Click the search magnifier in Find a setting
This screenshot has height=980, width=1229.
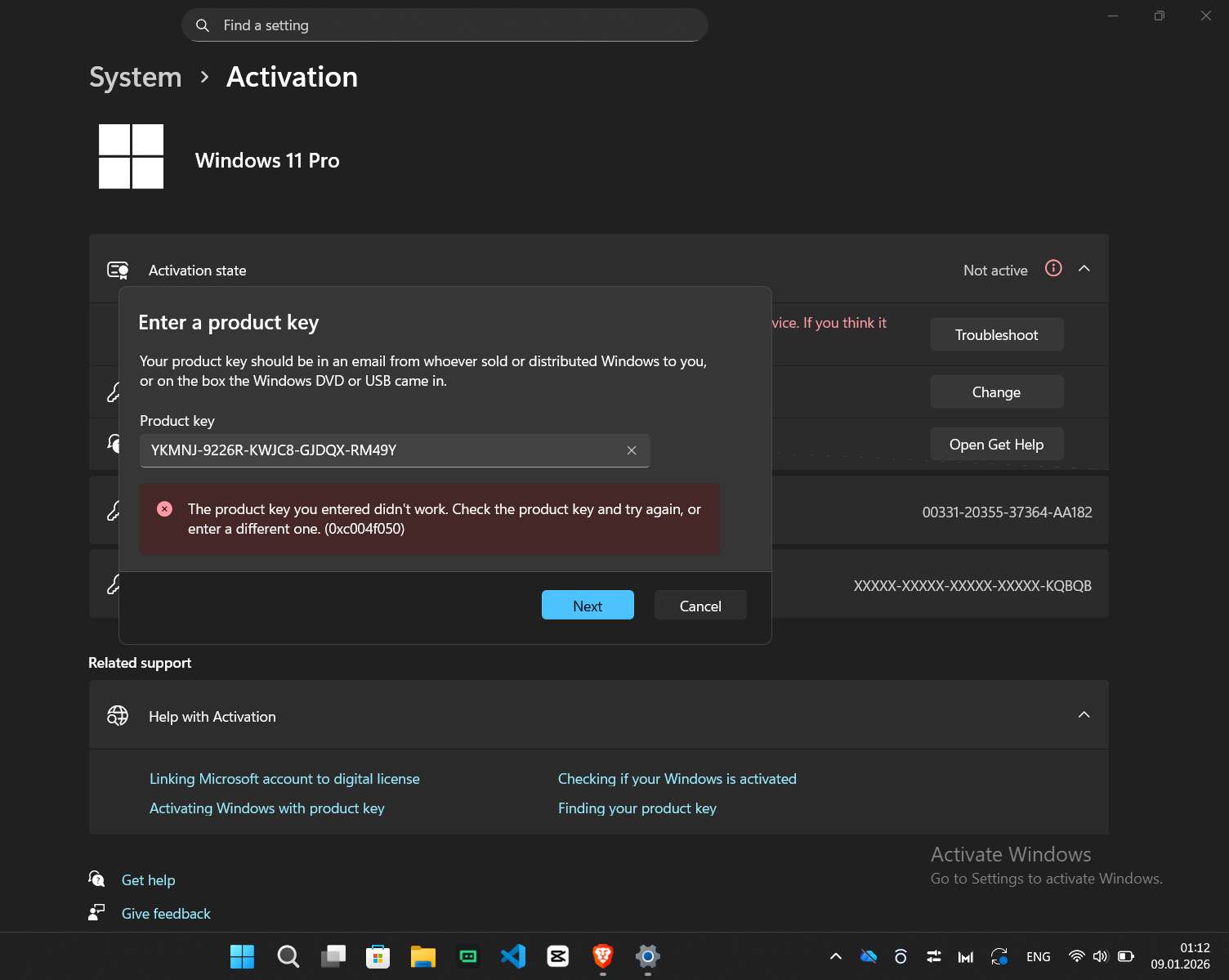[203, 25]
